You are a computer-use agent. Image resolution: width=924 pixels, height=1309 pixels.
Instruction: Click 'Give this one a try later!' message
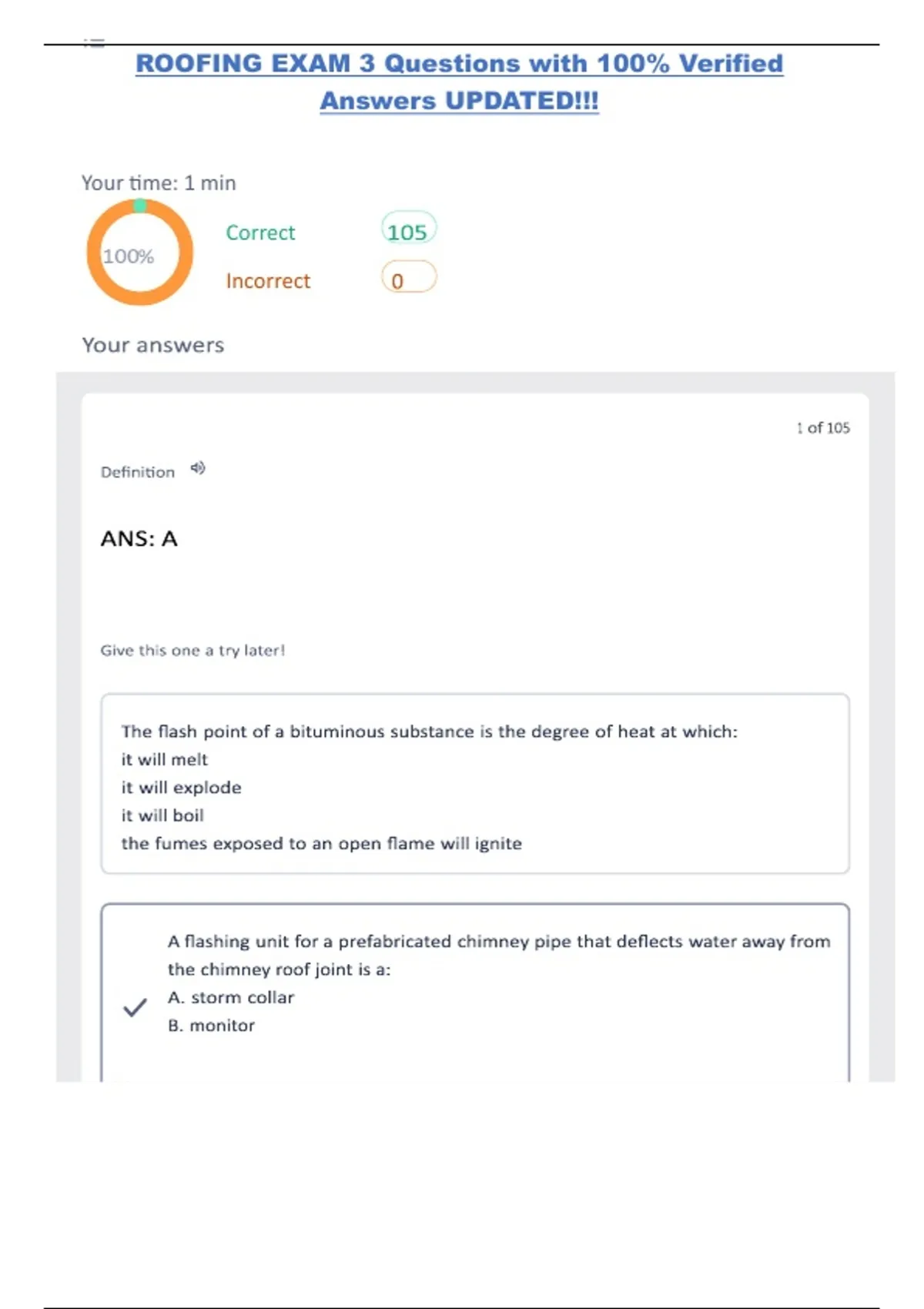[192, 651]
